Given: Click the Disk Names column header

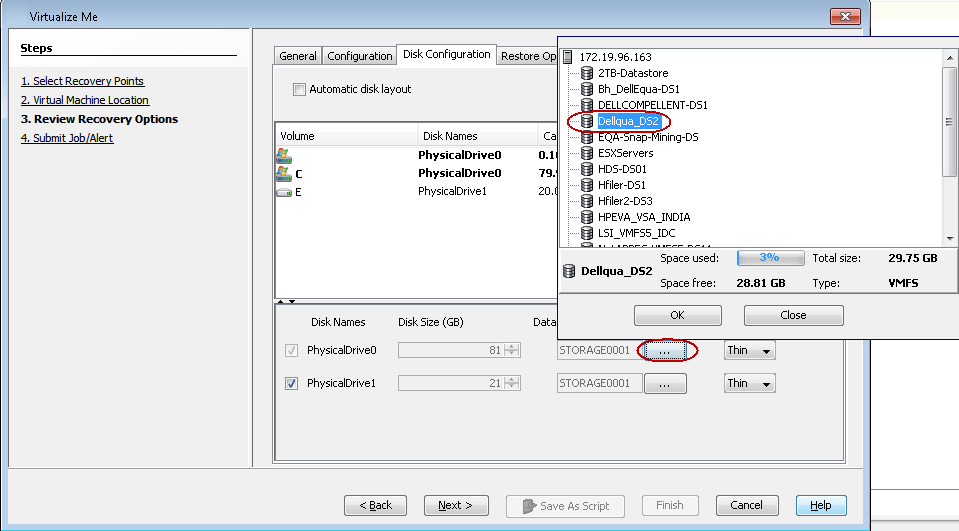Looking at the screenshot, I should point(478,136).
